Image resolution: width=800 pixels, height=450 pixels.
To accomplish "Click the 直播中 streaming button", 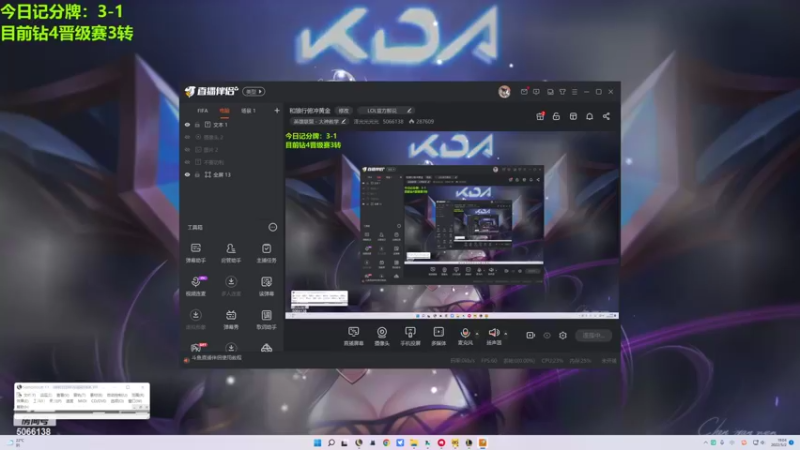I will 593,335.
